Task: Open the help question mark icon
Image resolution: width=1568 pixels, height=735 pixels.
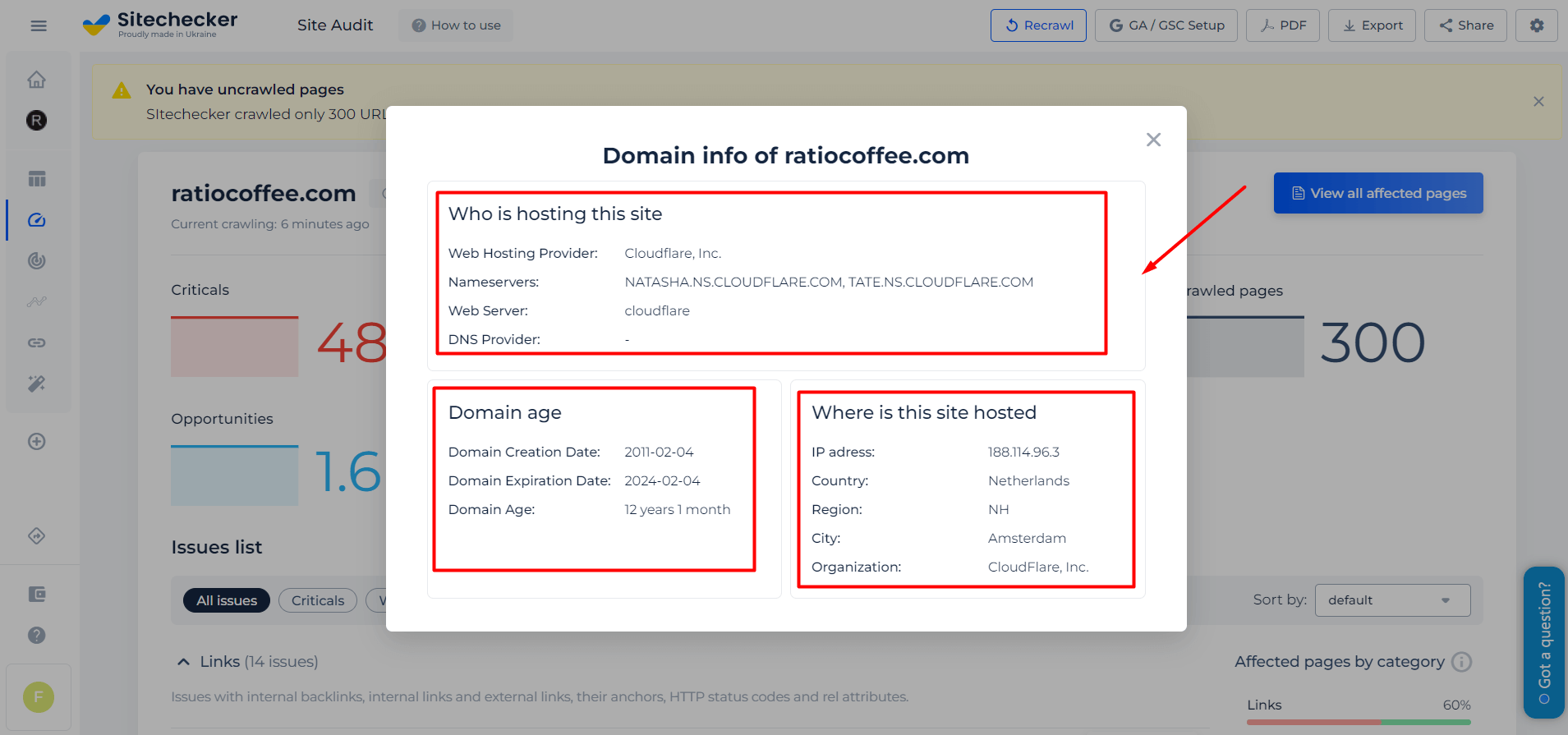Action: click(37, 635)
